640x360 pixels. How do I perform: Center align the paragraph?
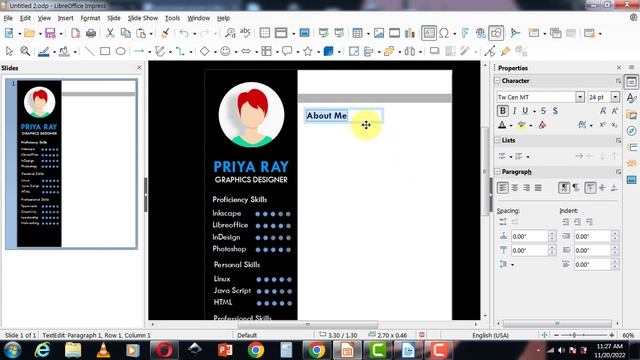tap(515, 187)
